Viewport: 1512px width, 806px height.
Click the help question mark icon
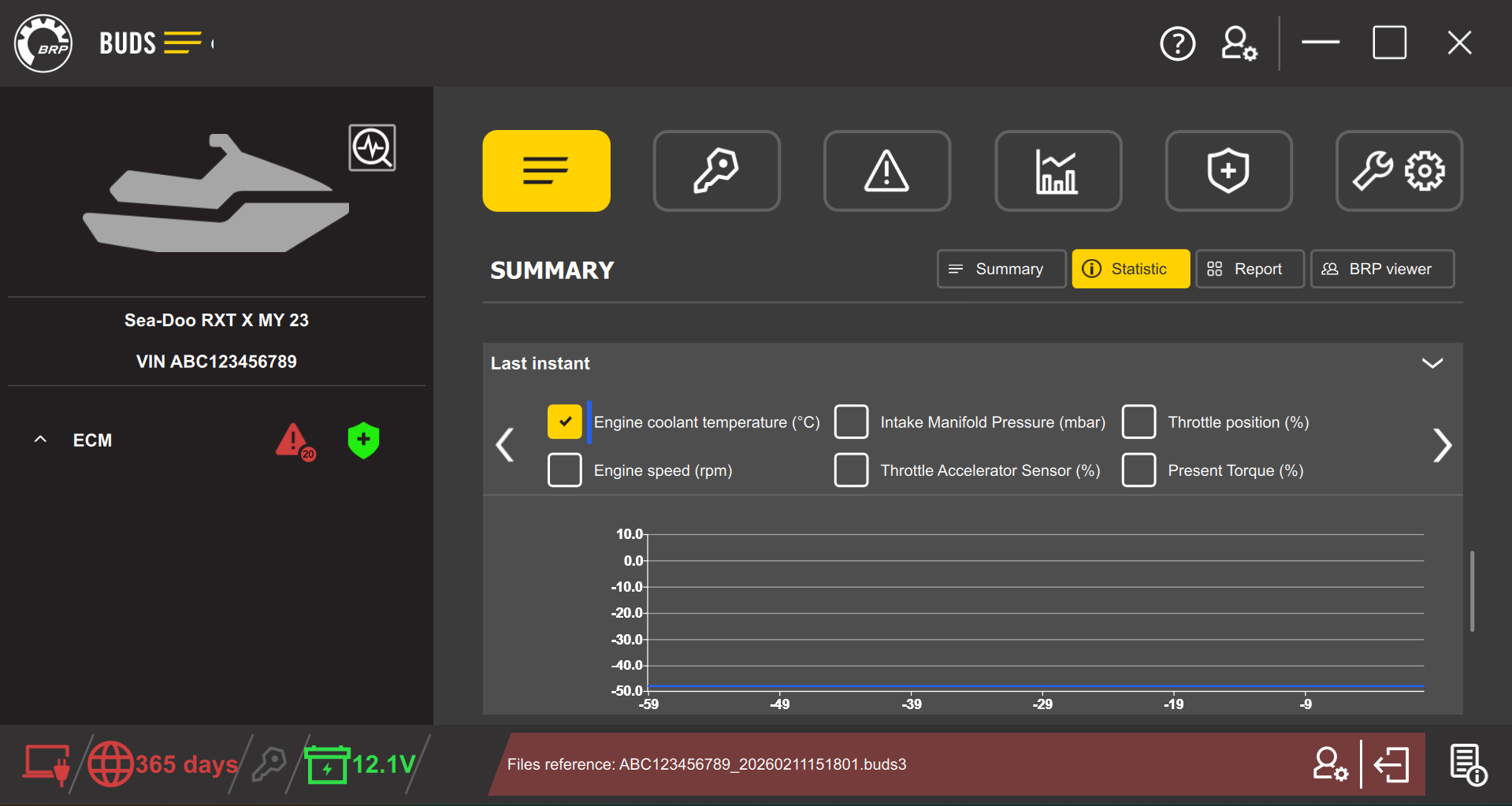[x=1177, y=43]
